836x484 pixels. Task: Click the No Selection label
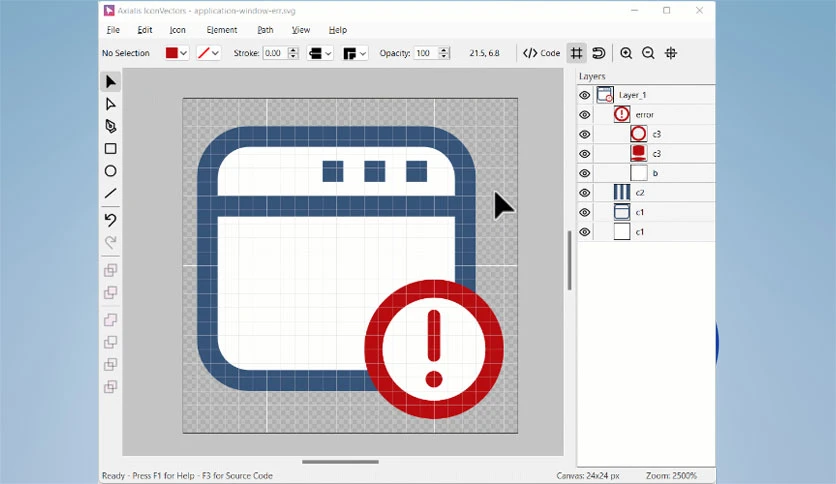(x=126, y=53)
